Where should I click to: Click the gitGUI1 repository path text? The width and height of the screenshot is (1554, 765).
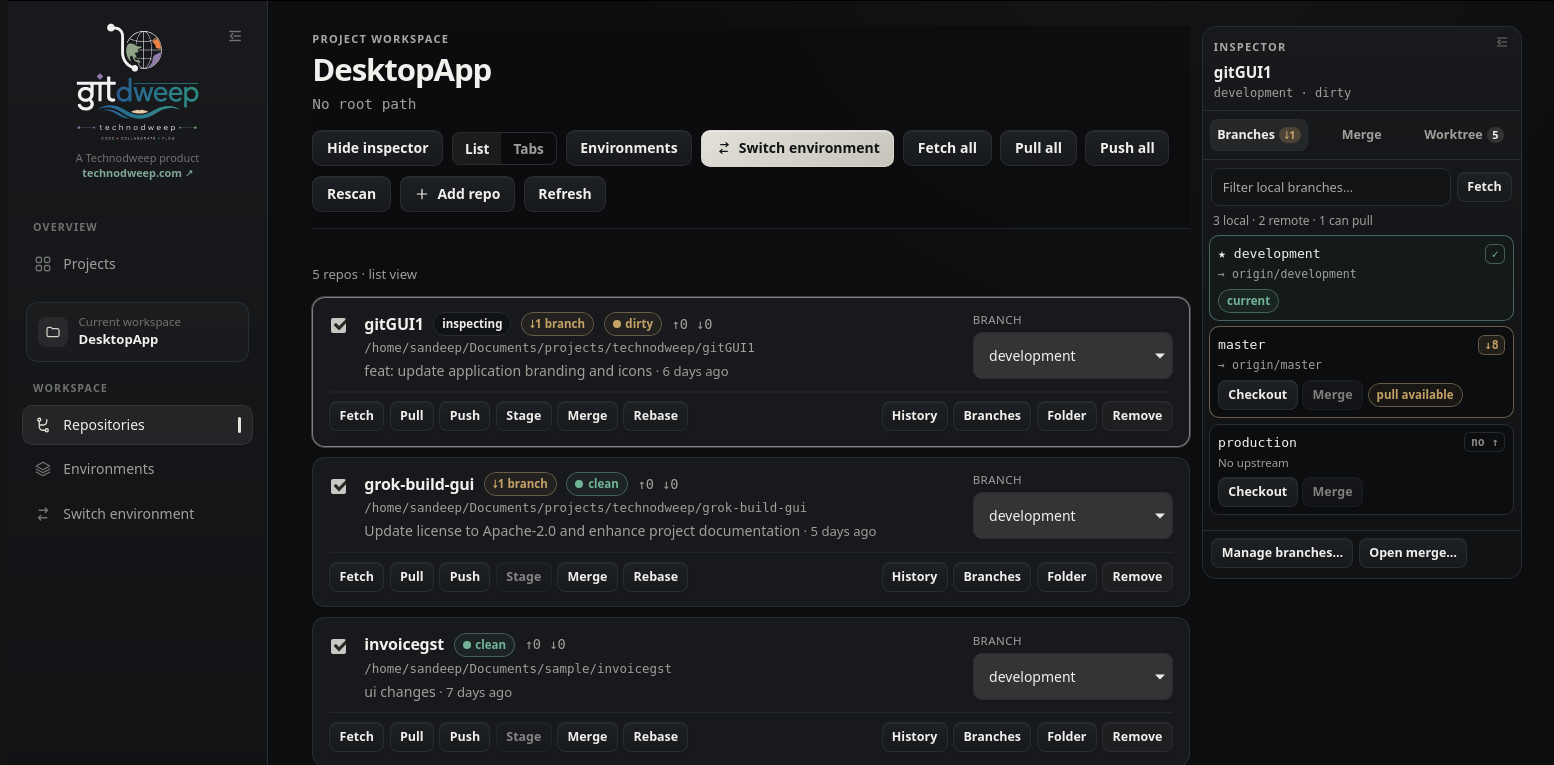pos(559,348)
